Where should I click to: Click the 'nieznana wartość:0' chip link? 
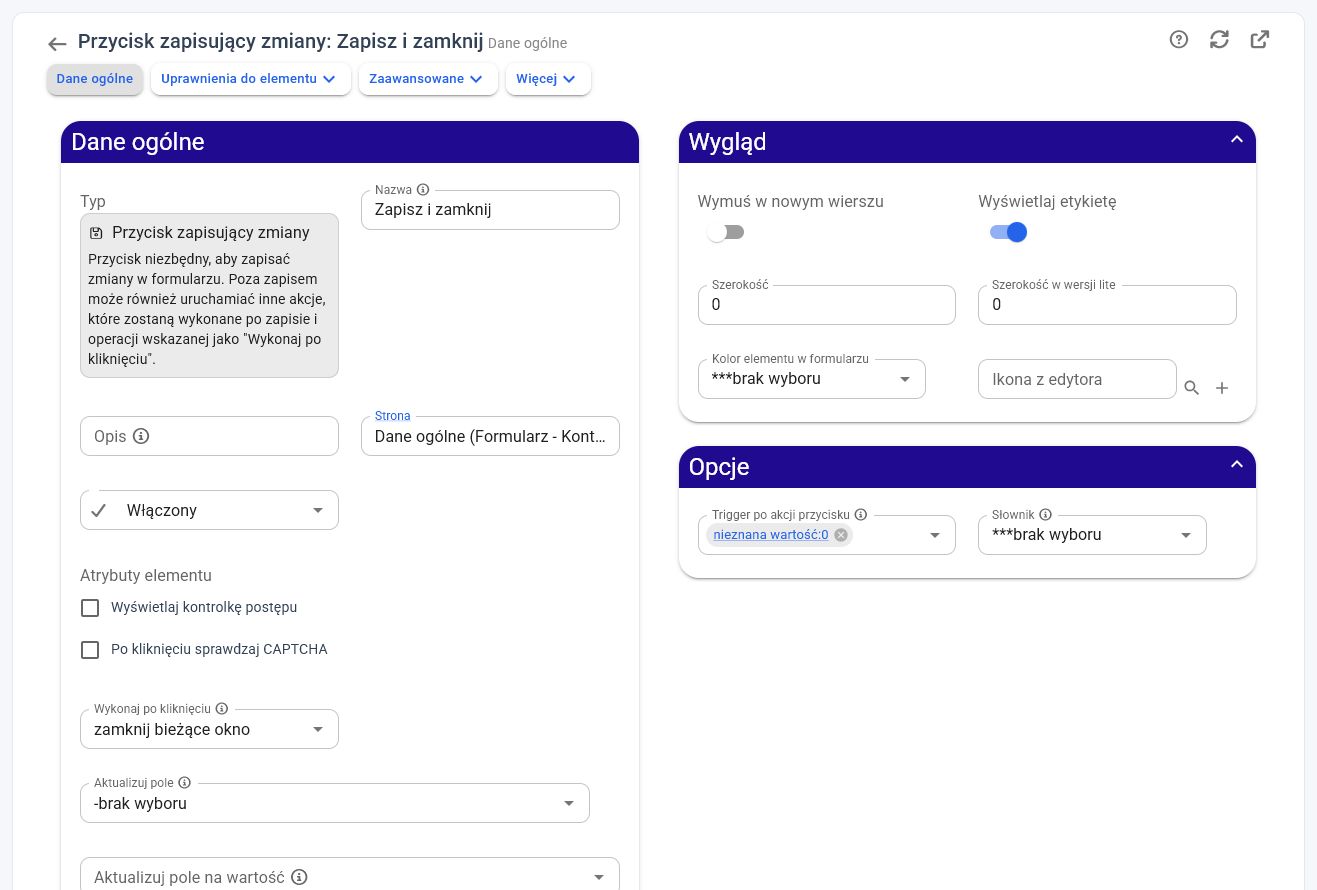coord(771,535)
